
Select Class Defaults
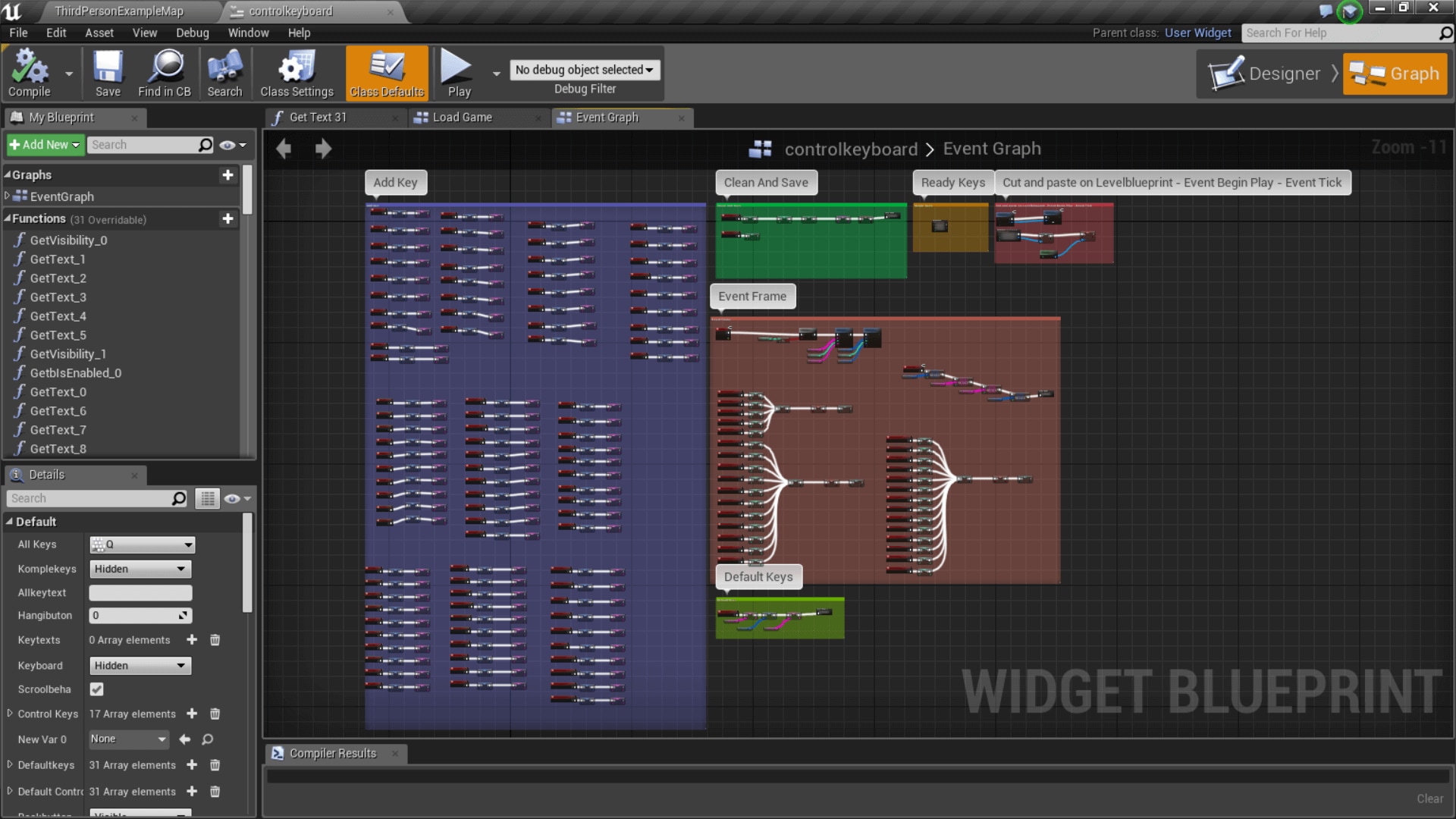387,72
